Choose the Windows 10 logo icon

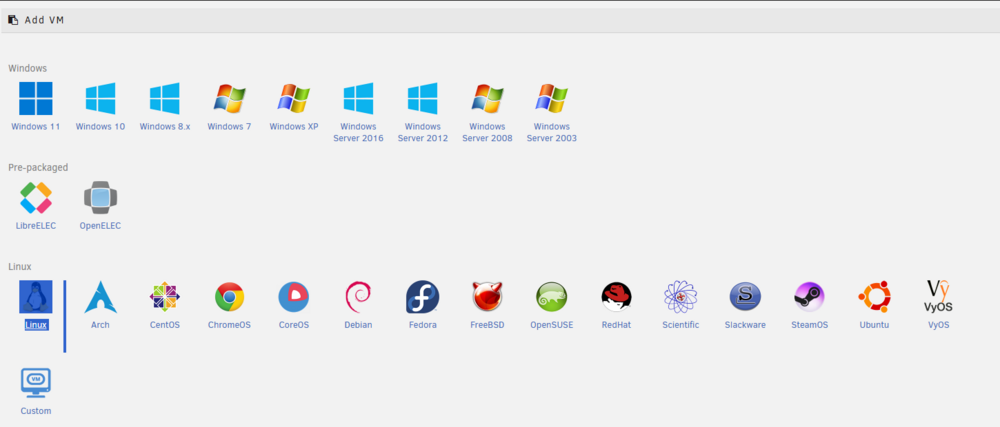(x=100, y=98)
